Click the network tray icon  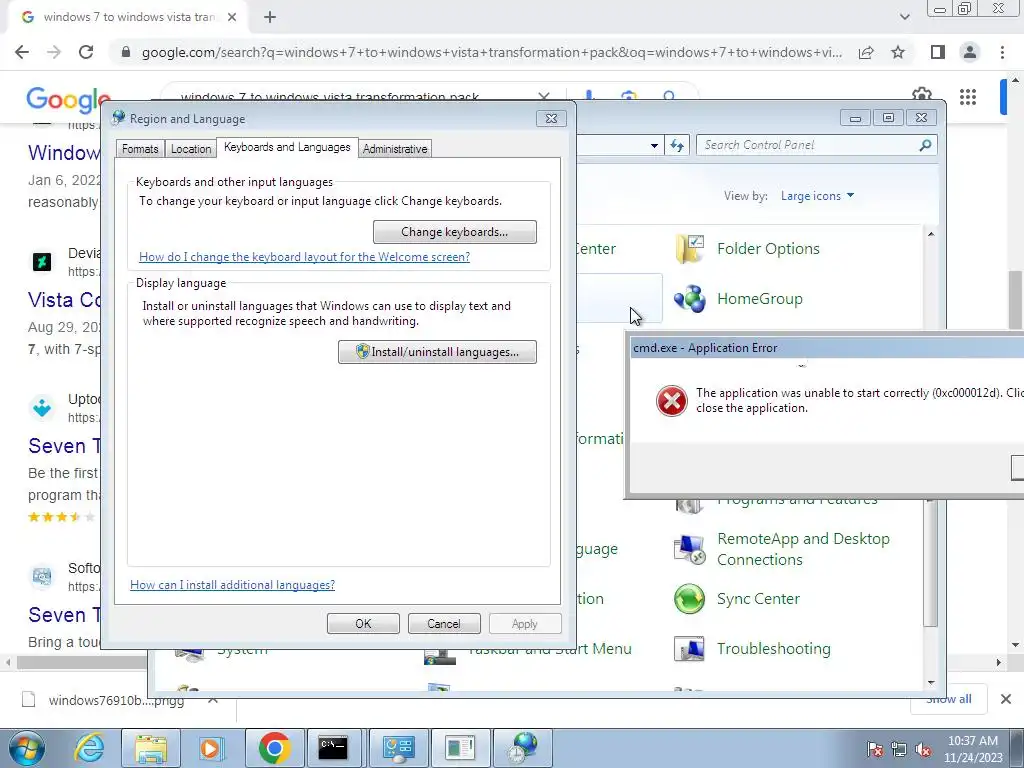click(899, 749)
